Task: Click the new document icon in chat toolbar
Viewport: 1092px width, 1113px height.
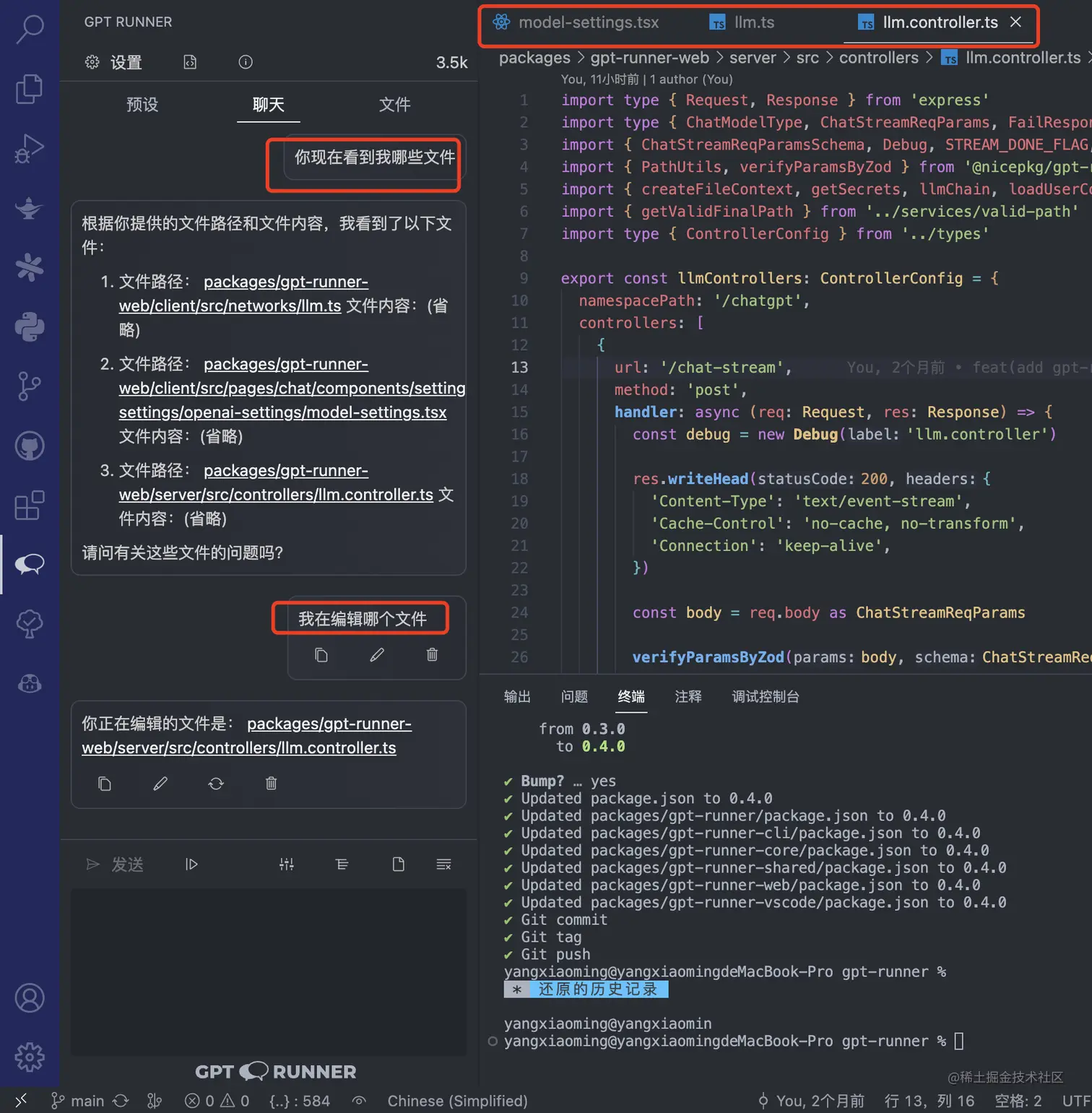Action: [x=398, y=865]
